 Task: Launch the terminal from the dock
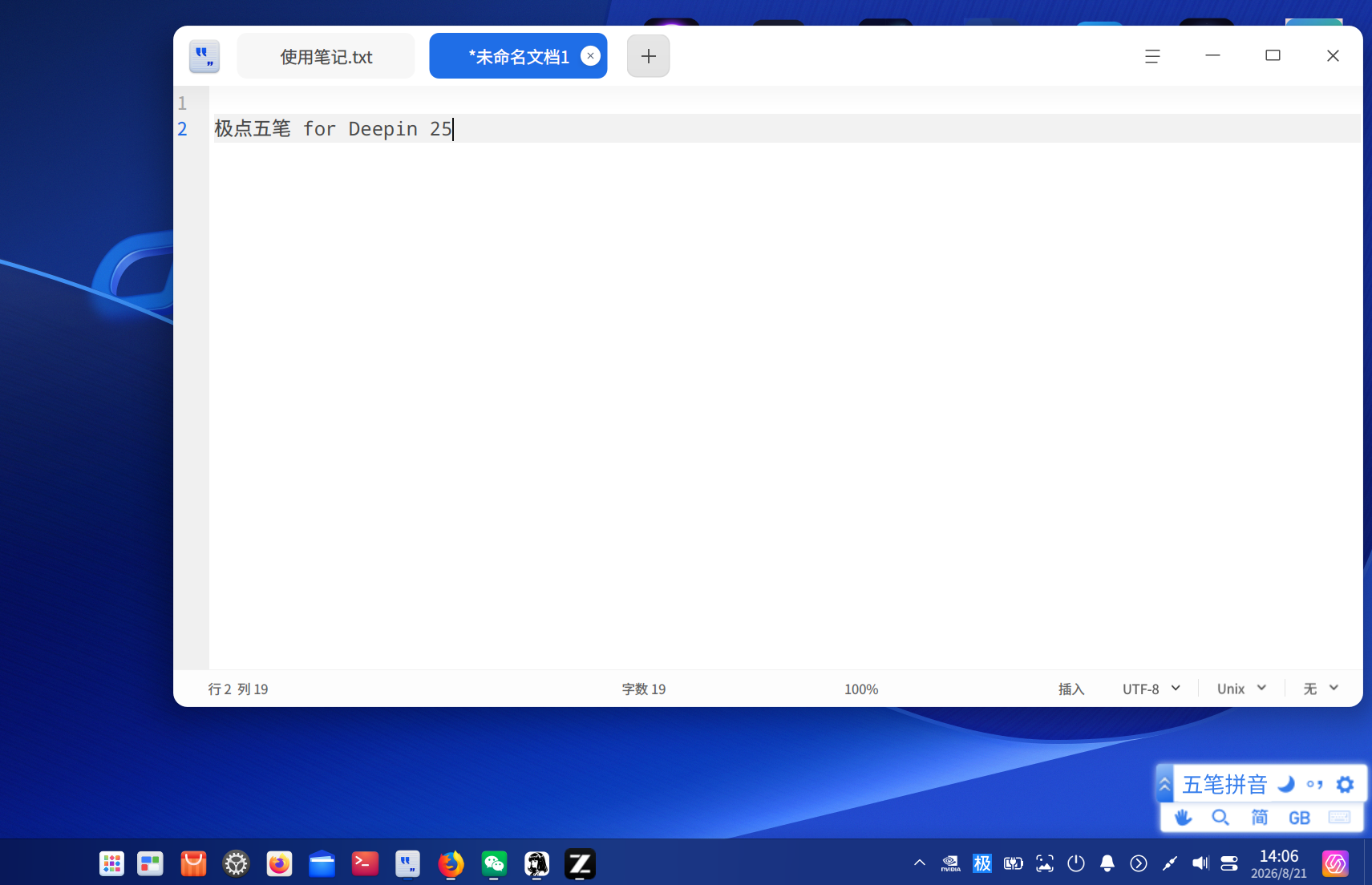[x=365, y=863]
